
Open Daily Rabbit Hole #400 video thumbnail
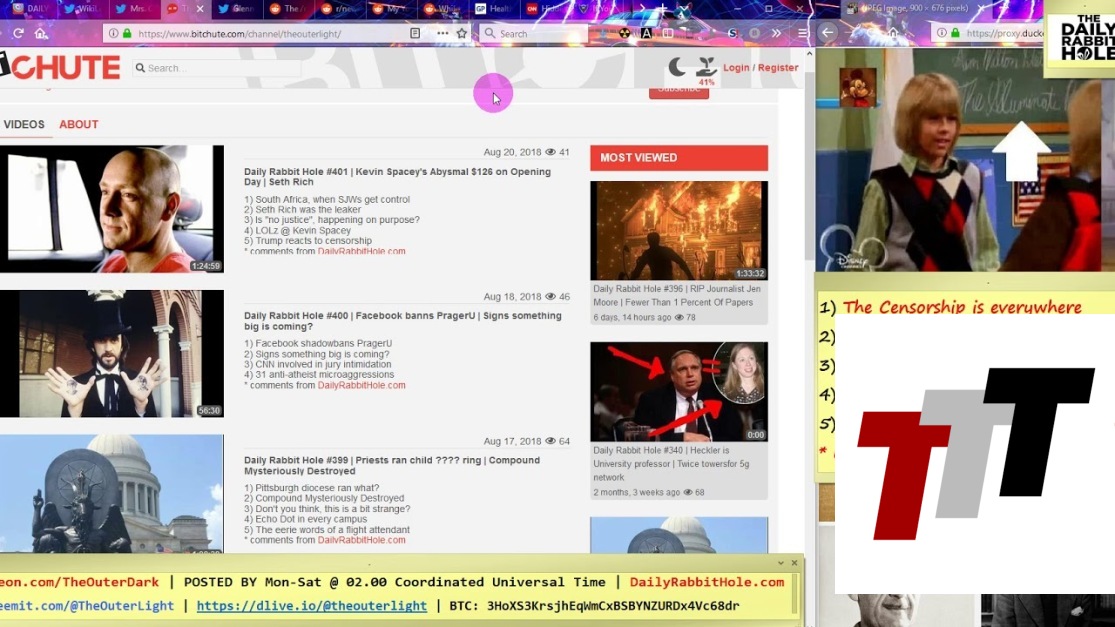(x=111, y=353)
